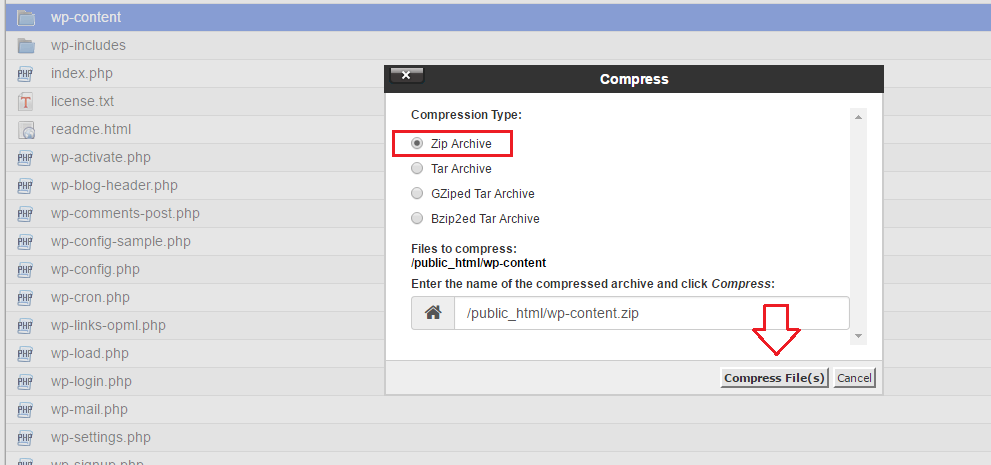Click the PHP icon beside wp-login.php

[x=25, y=382]
